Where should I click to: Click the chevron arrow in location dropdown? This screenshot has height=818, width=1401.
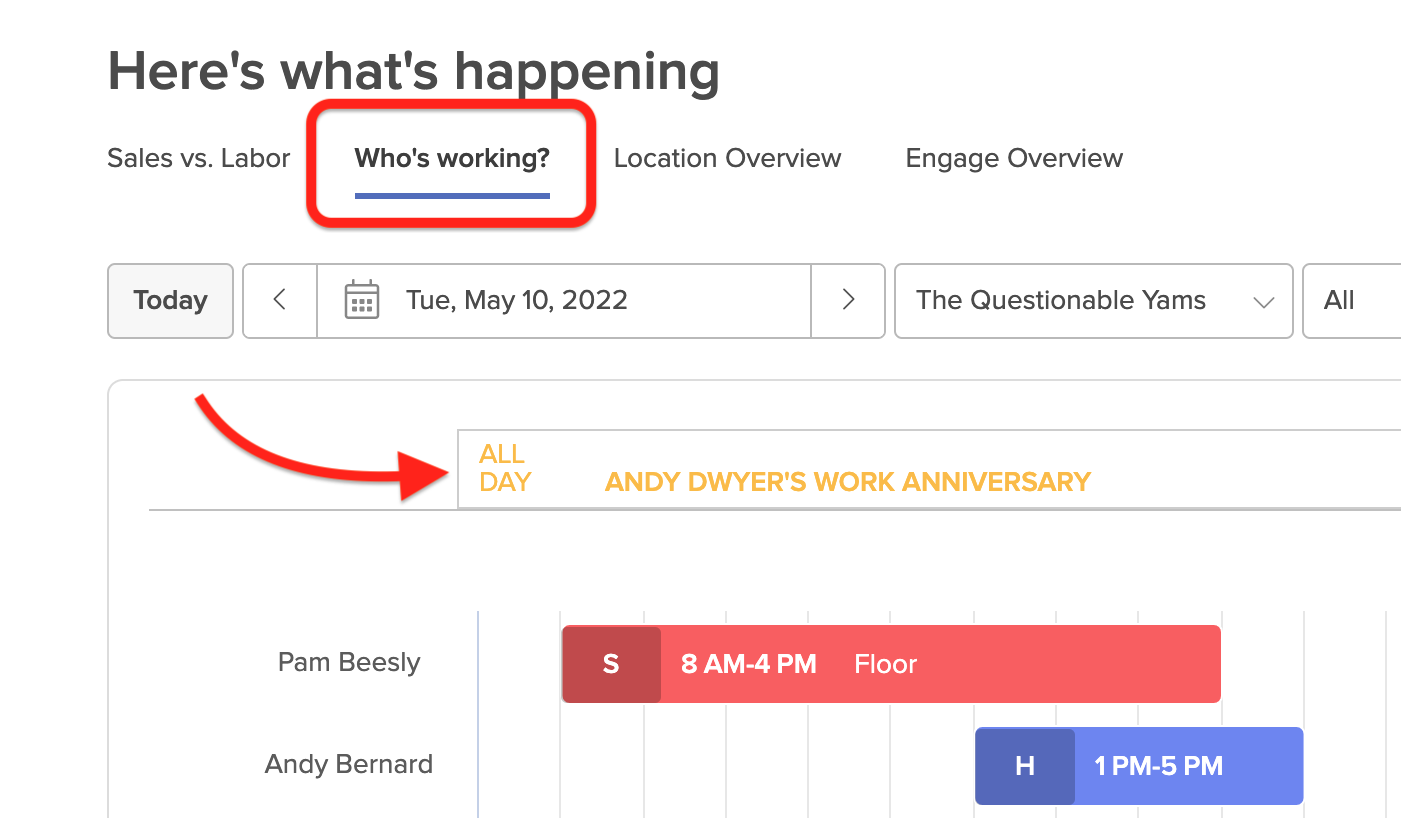[1264, 302]
